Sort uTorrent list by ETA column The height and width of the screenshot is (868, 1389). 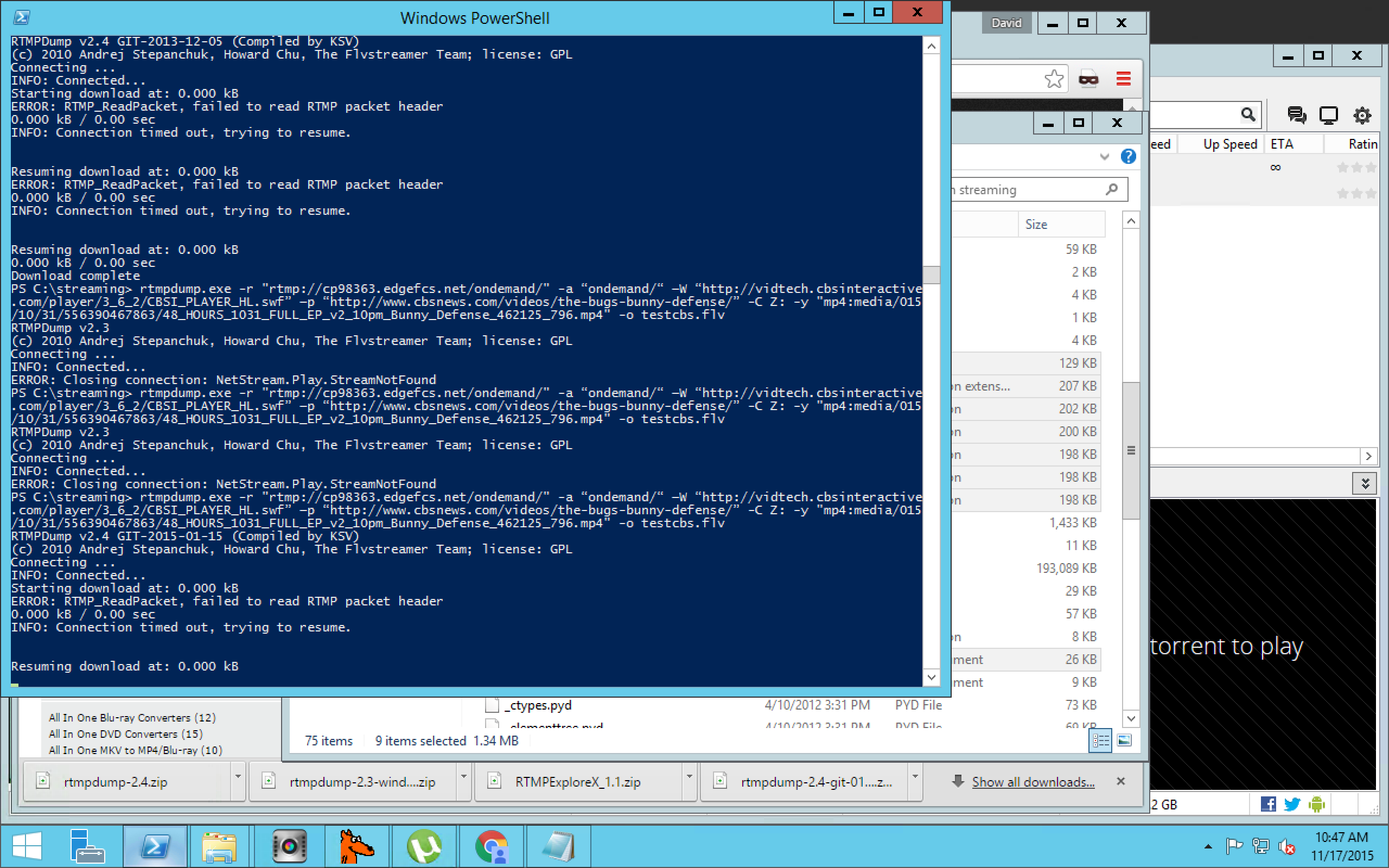tap(1294, 144)
